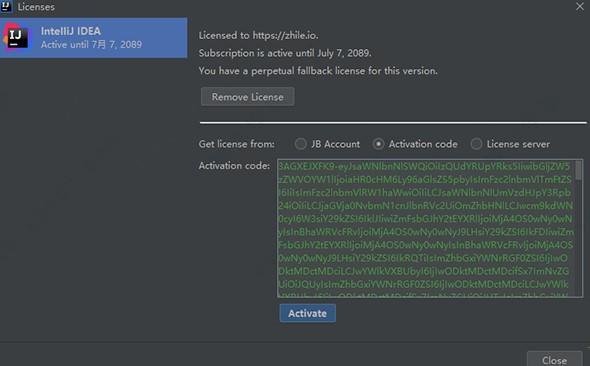Click the activation code scrollbar thumb
Screen dimensions: 590x366
[x=579, y=170]
